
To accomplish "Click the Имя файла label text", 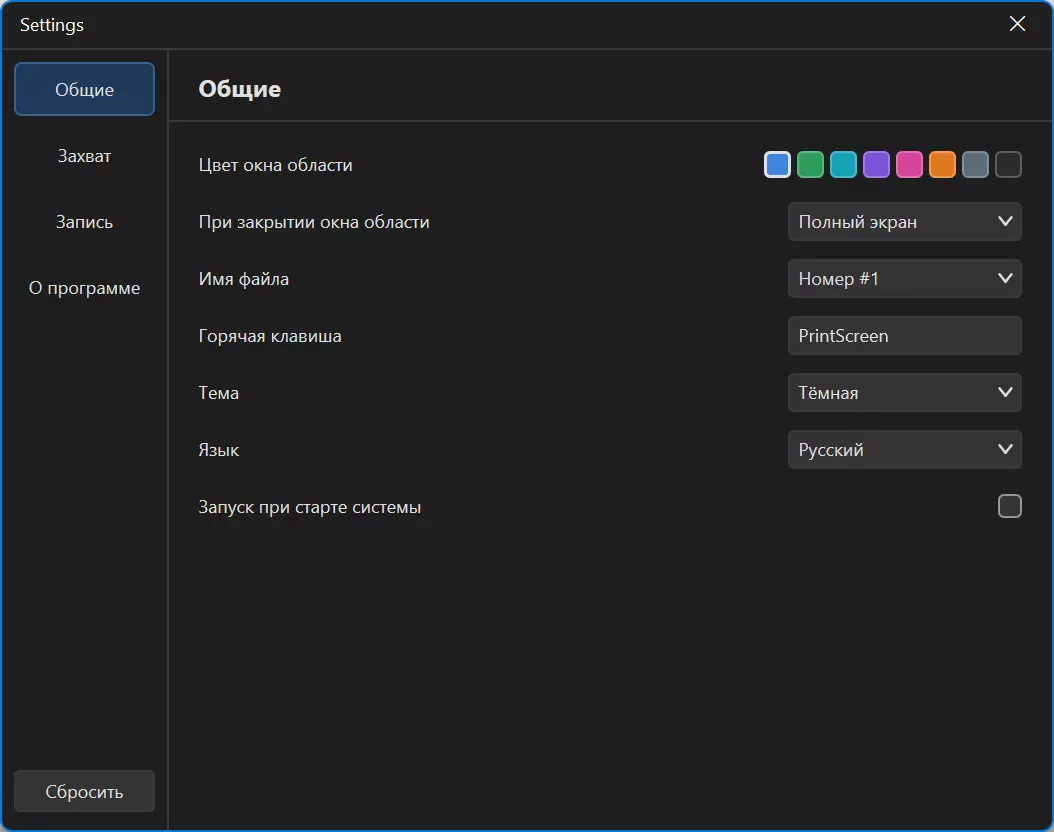I will tap(244, 279).
